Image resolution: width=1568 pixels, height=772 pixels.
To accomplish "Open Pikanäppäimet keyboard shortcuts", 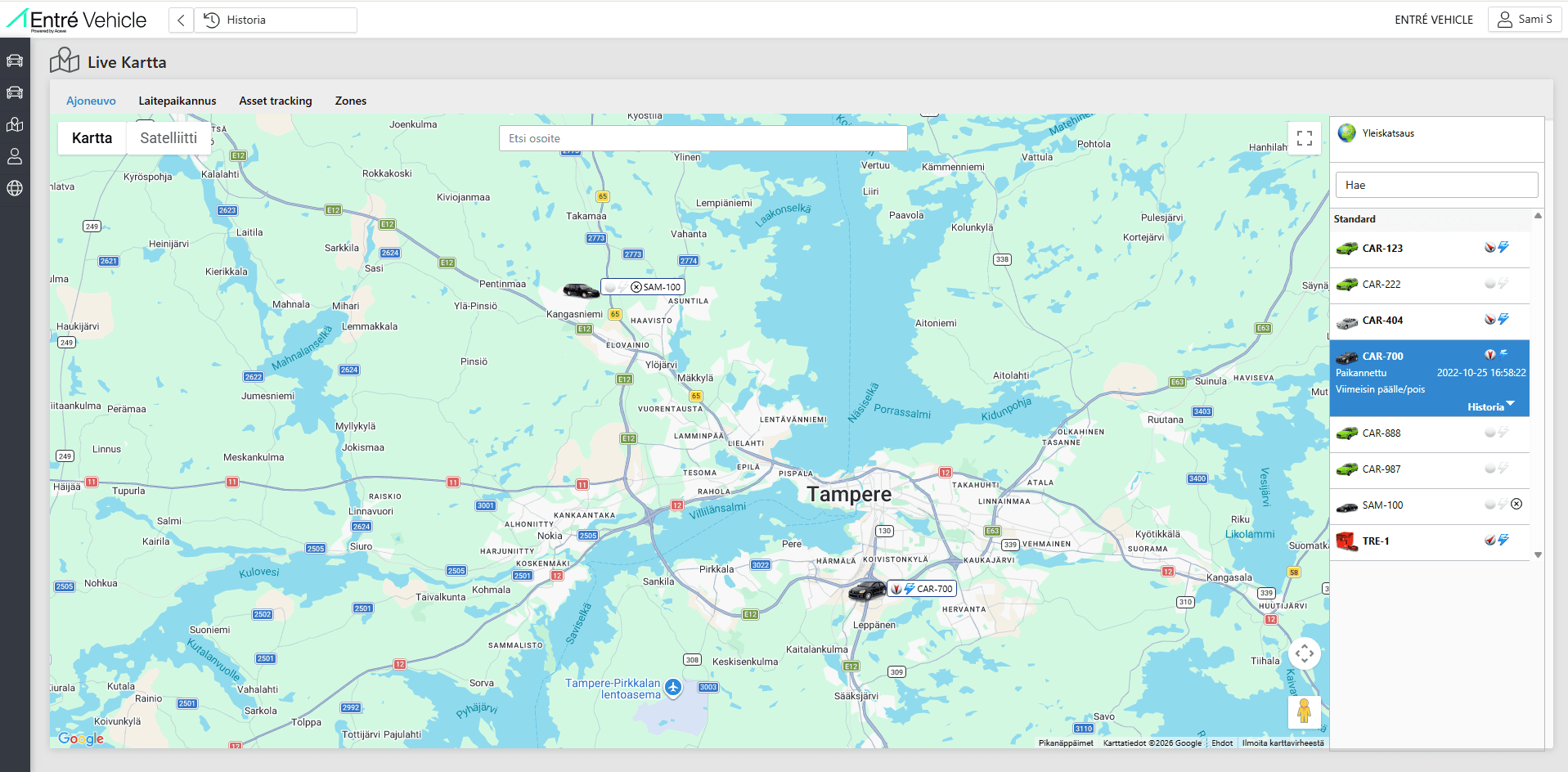I will pos(1066,743).
